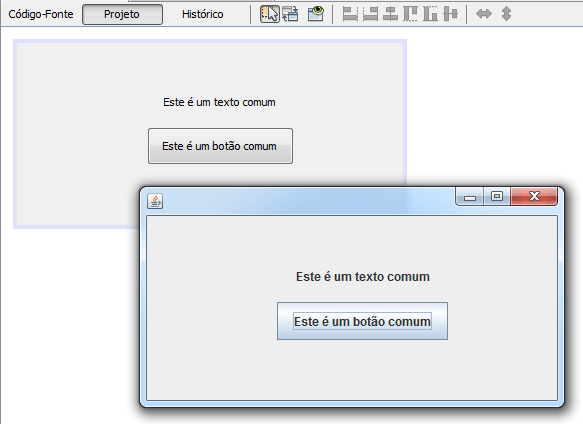Select the Projeto view button
Viewport: 583px width, 424px height.
click(122, 15)
